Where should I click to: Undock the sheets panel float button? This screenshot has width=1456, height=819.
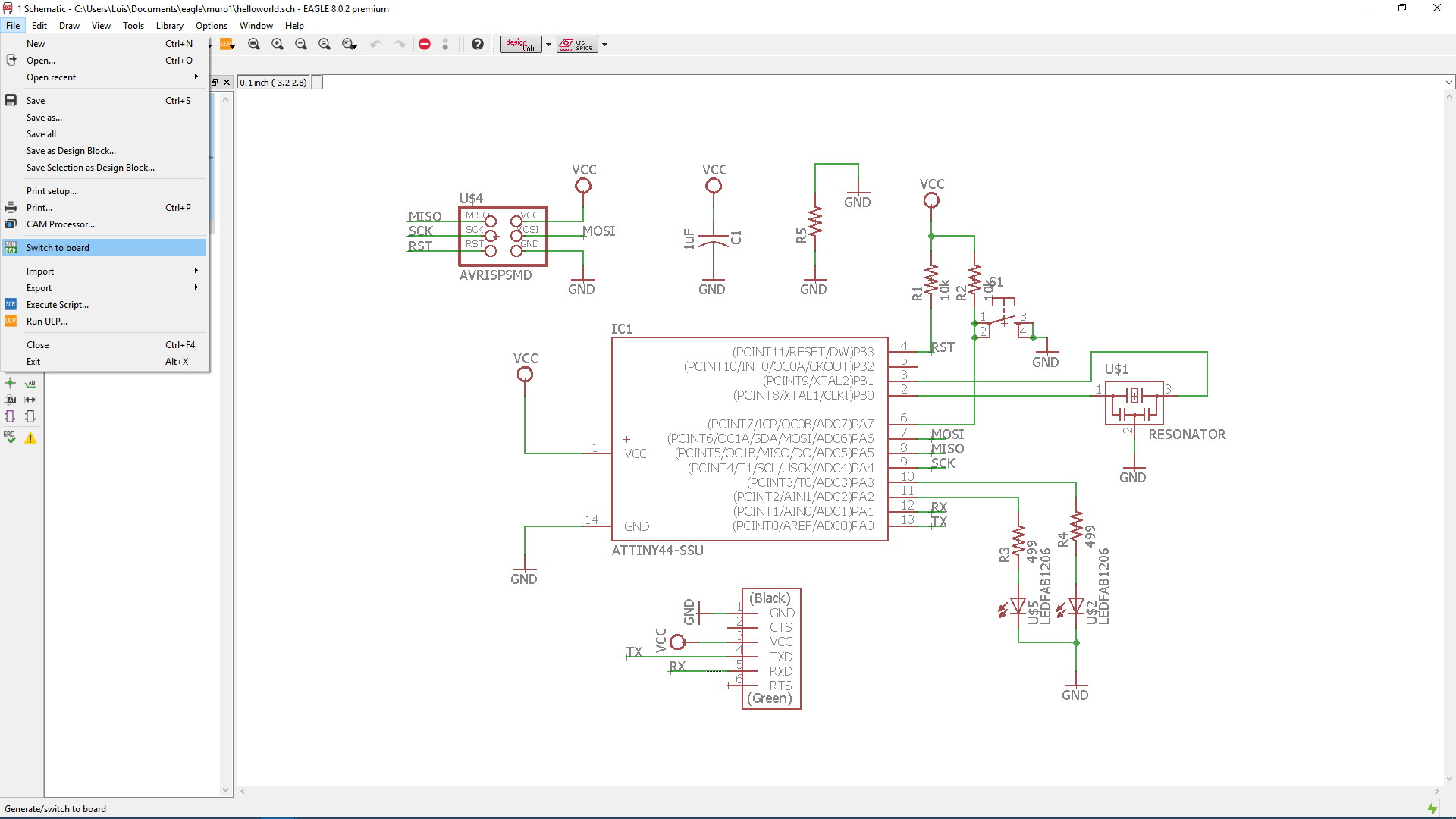(x=215, y=82)
